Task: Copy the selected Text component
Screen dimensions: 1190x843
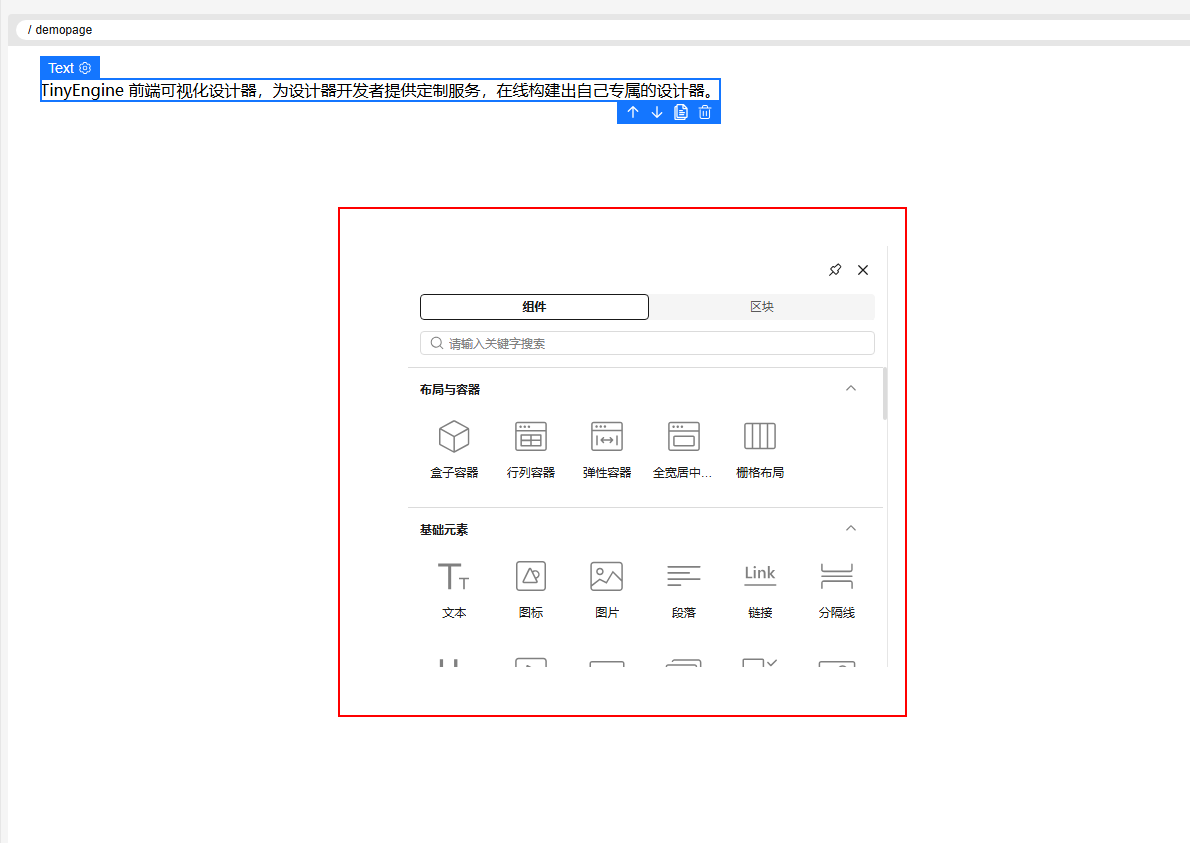Action: click(x=680, y=112)
